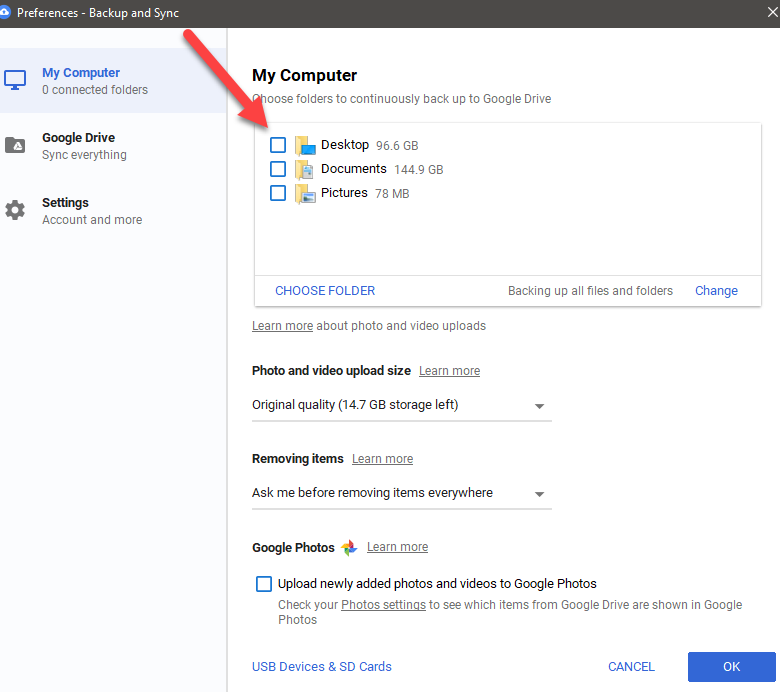Click the Backing up all files and folders text
Image resolution: width=780 pixels, height=692 pixels.
(590, 291)
